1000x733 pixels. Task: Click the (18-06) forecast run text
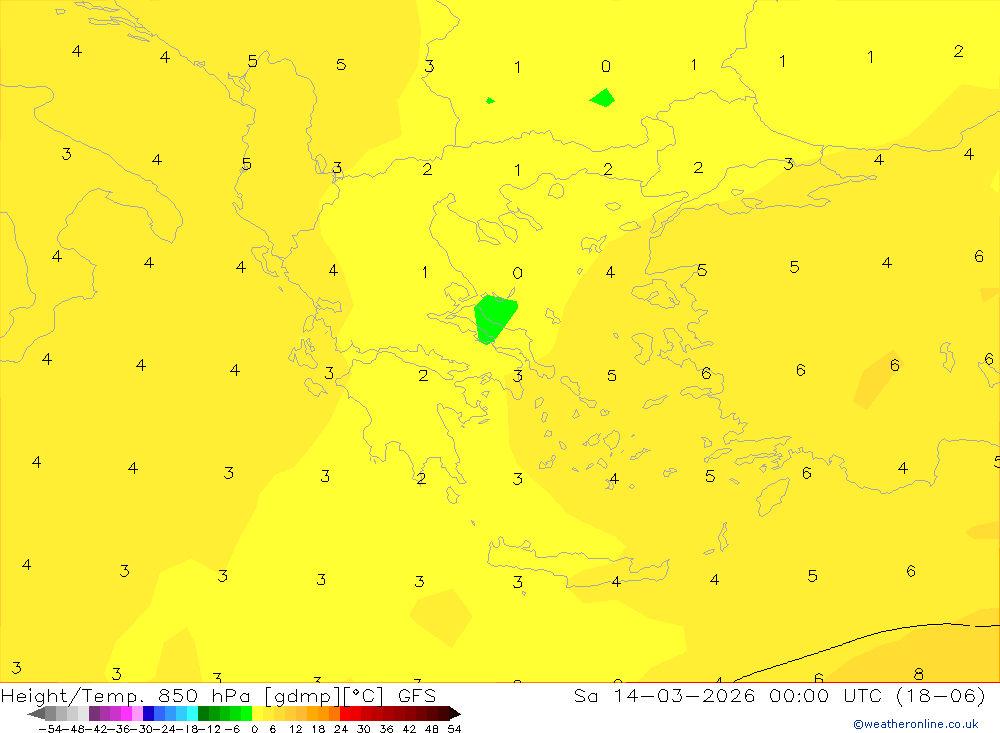pos(941,695)
